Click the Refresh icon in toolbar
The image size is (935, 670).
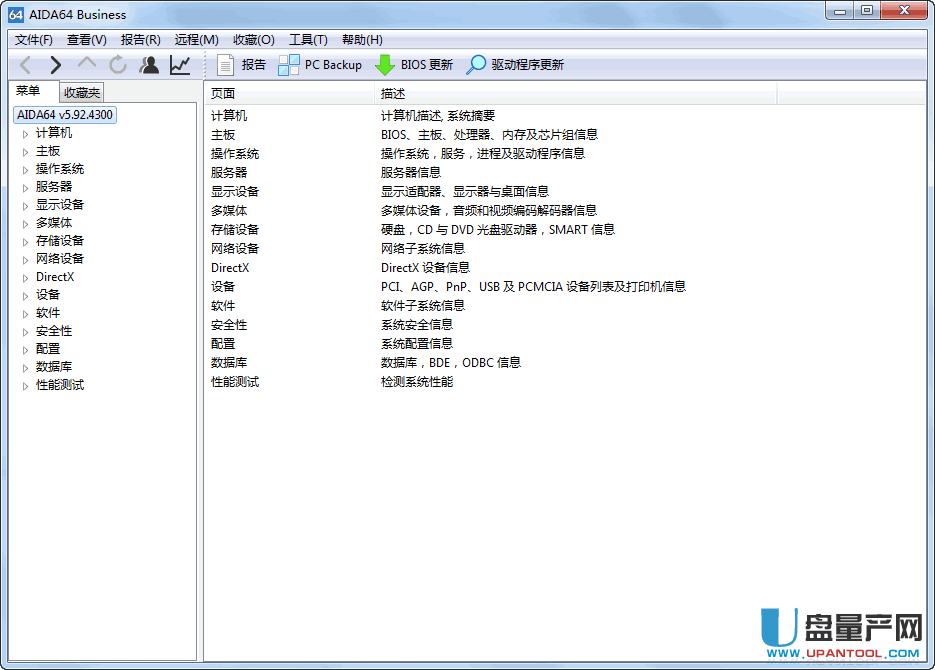[118, 65]
